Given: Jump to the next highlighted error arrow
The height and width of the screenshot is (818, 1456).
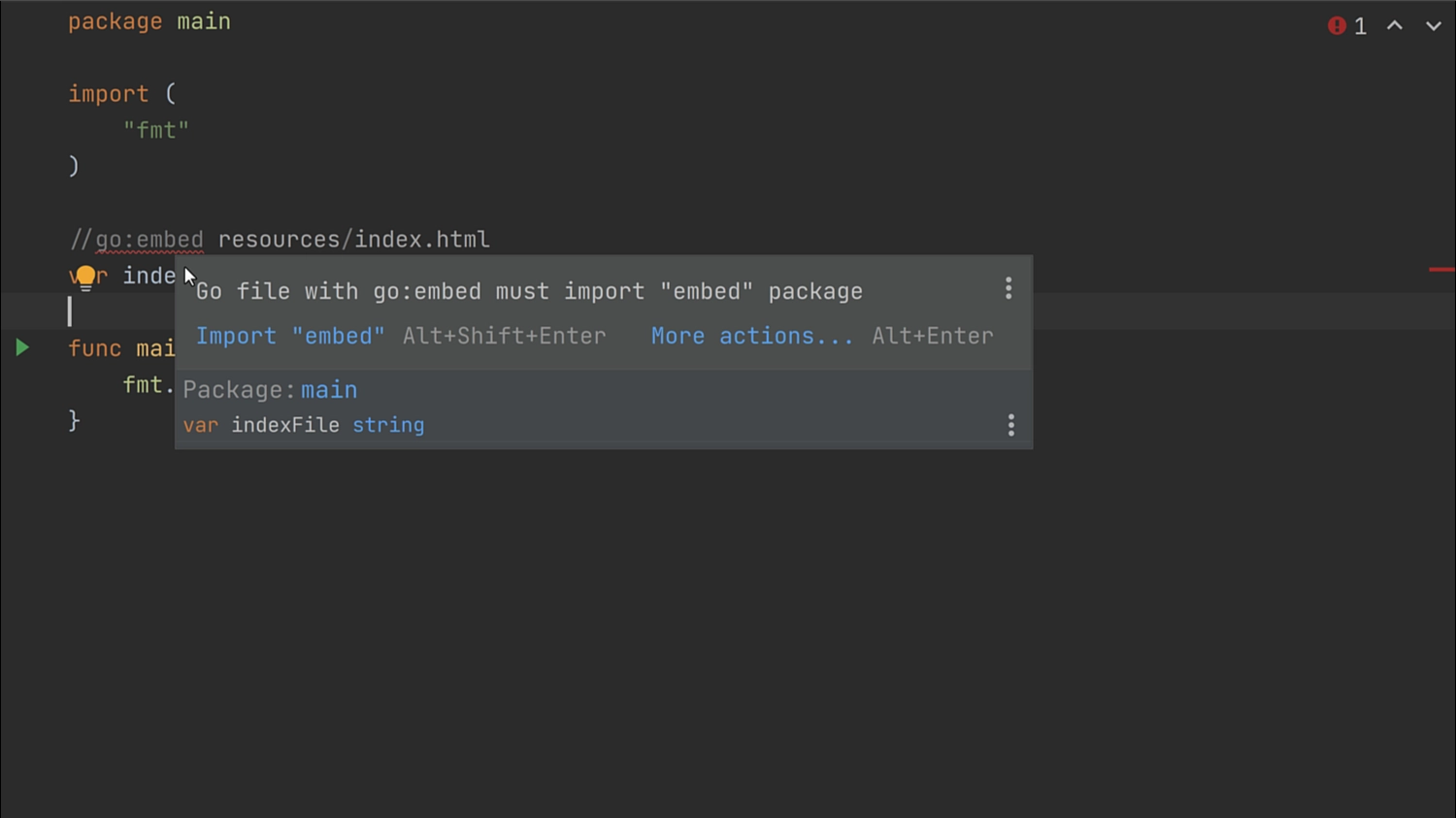Looking at the screenshot, I should [1434, 26].
